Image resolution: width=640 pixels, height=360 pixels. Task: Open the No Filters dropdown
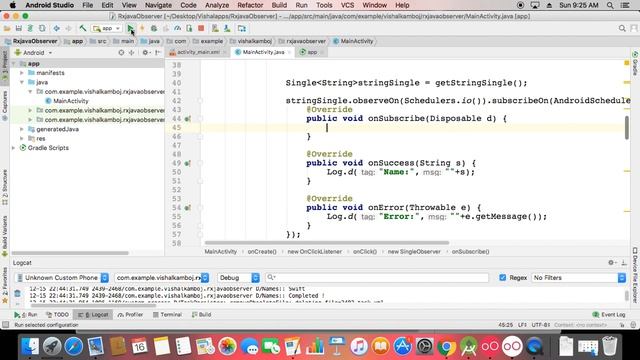click(578, 278)
